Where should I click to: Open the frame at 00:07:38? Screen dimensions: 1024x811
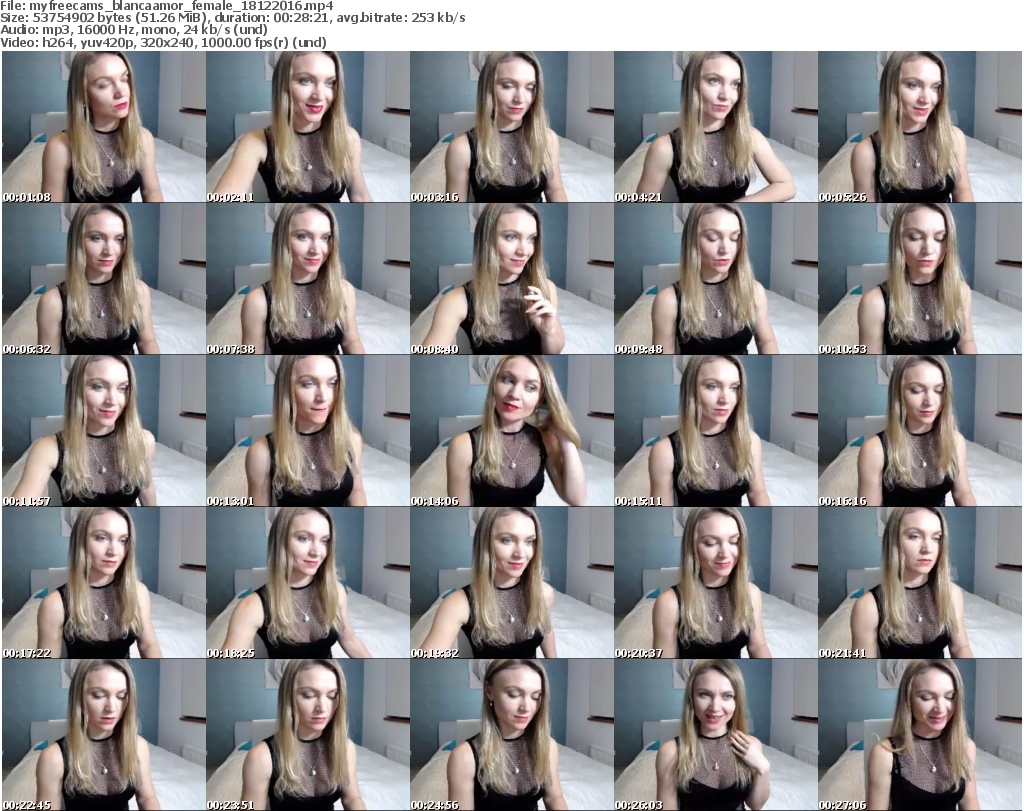pos(308,279)
